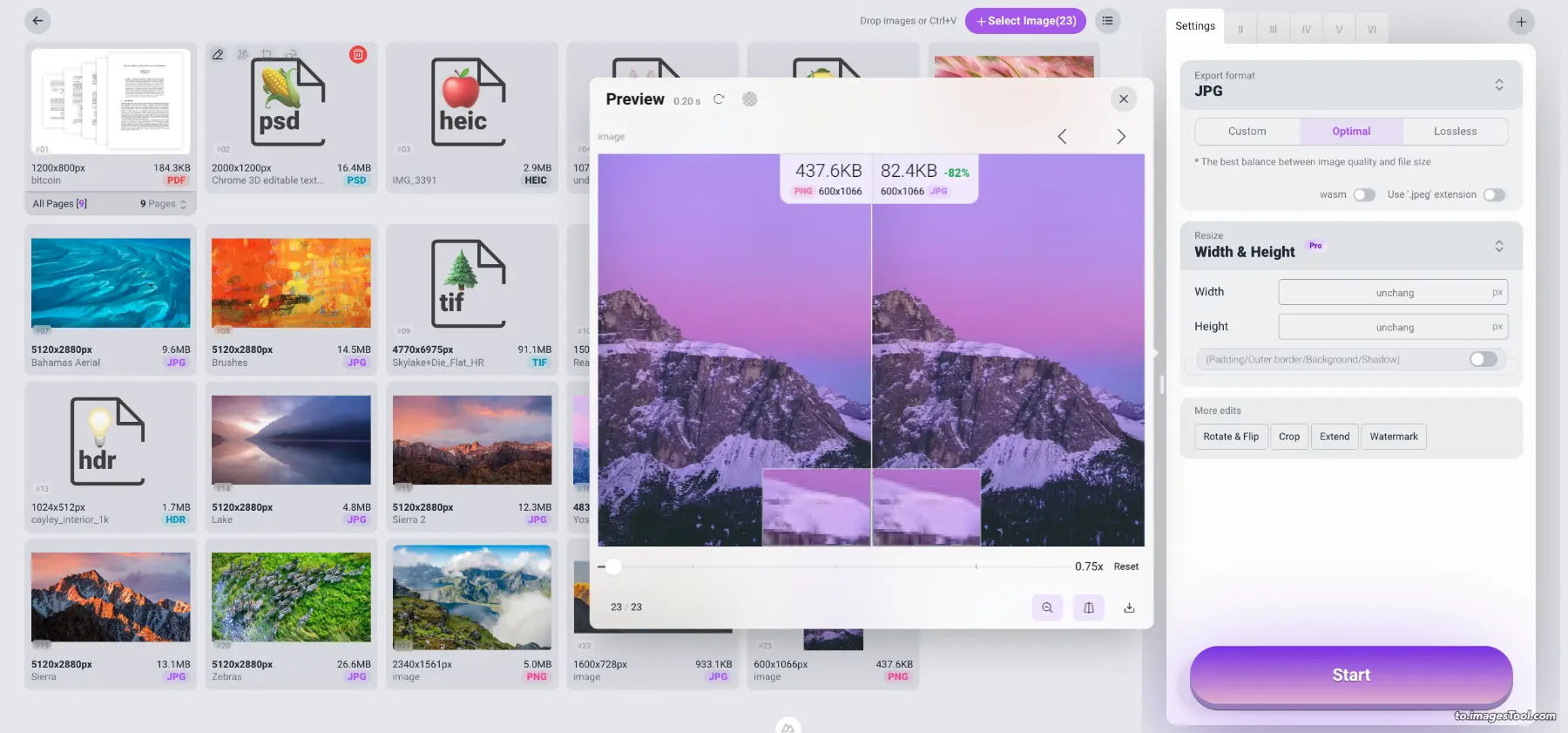This screenshot has width=1568, height=733.
Task: Click the PSD format badge
Action: coord(357,180)
